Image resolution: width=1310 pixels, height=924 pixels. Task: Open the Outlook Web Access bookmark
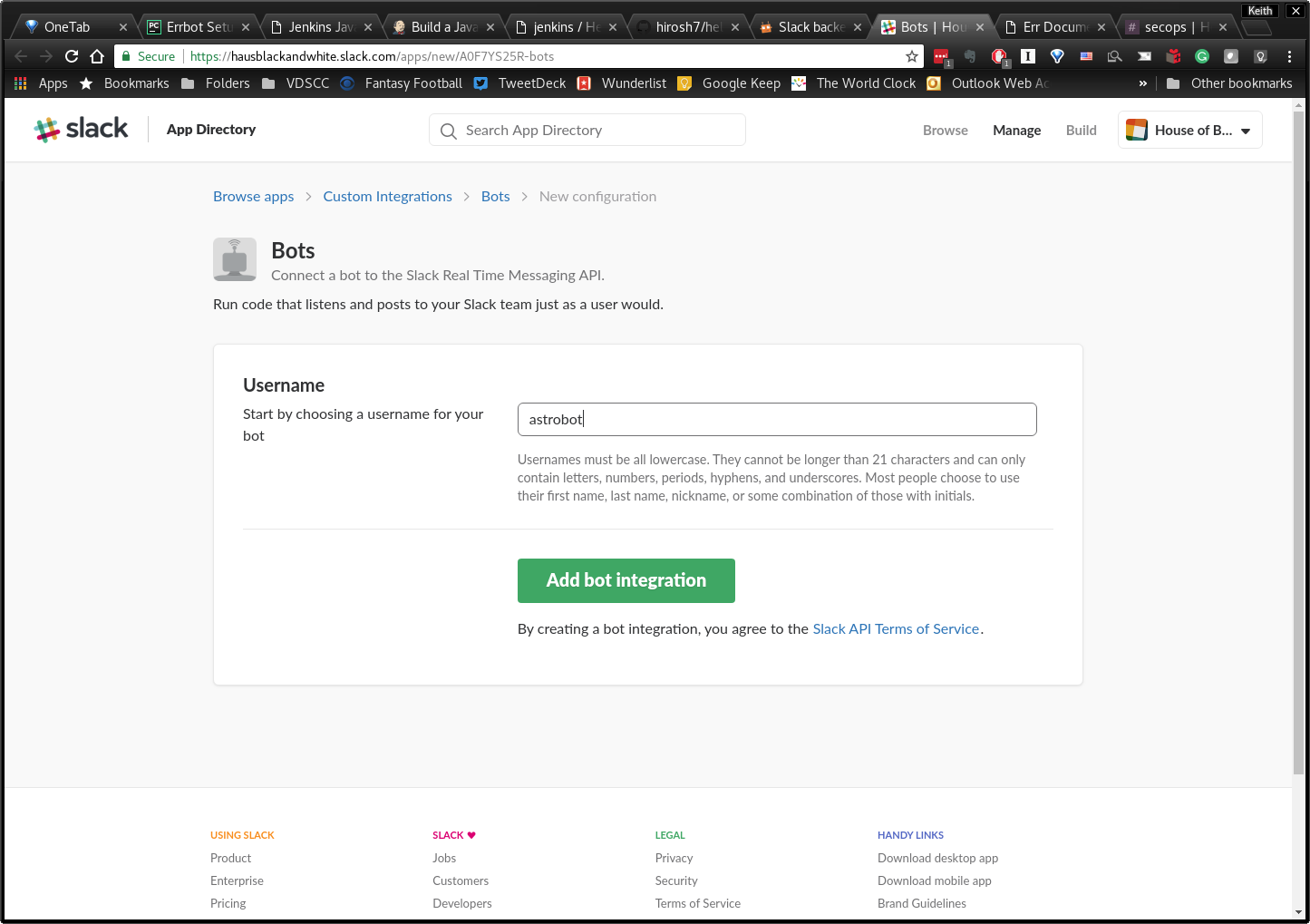point(988,83)
